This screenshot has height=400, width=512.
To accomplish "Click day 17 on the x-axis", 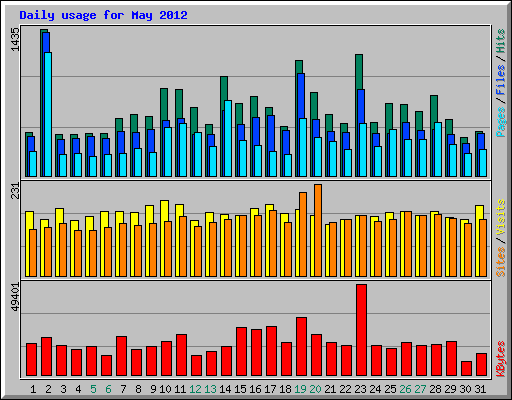I will (270, 389).
